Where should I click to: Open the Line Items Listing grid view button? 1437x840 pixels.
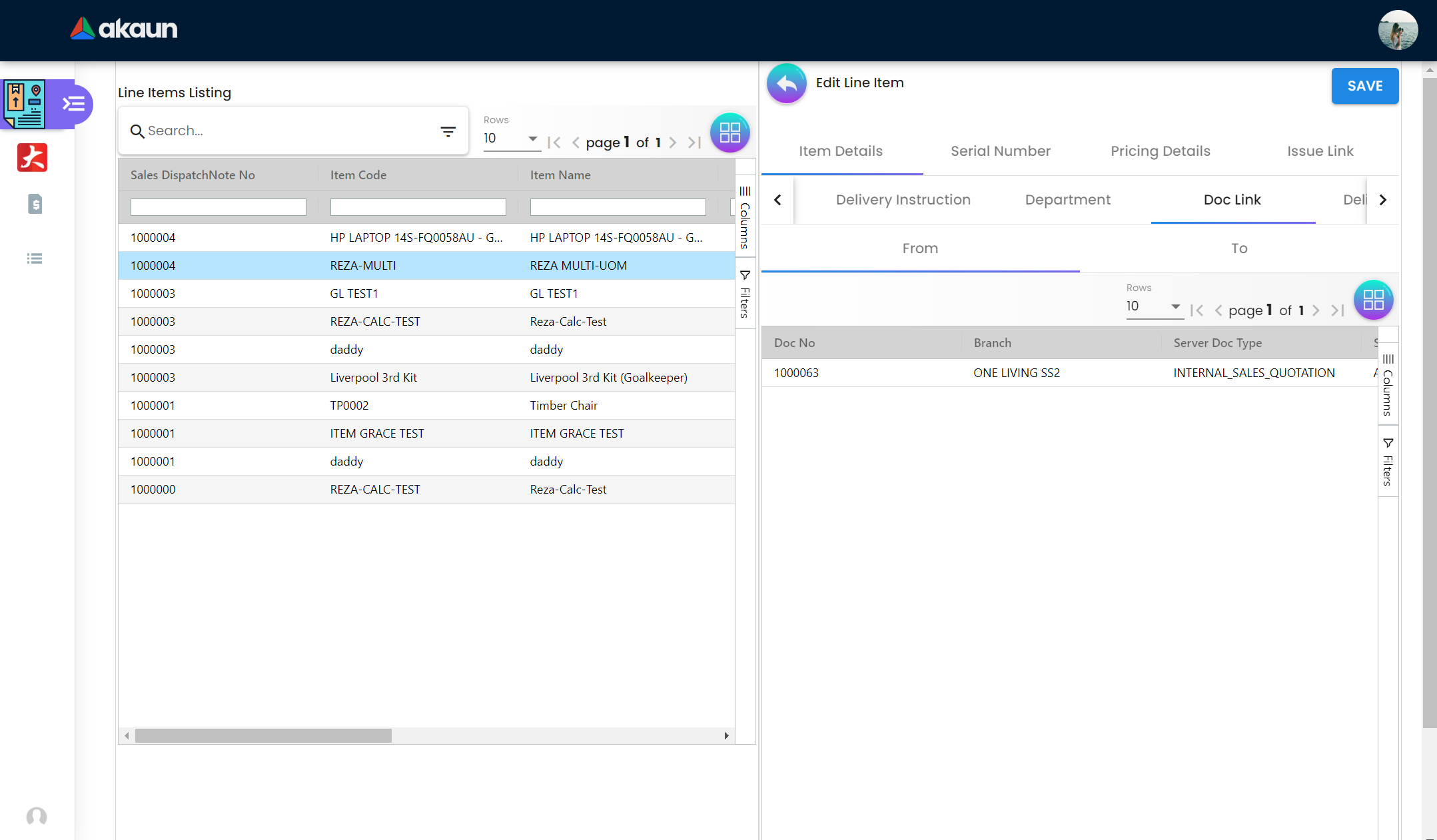[729, 133]
